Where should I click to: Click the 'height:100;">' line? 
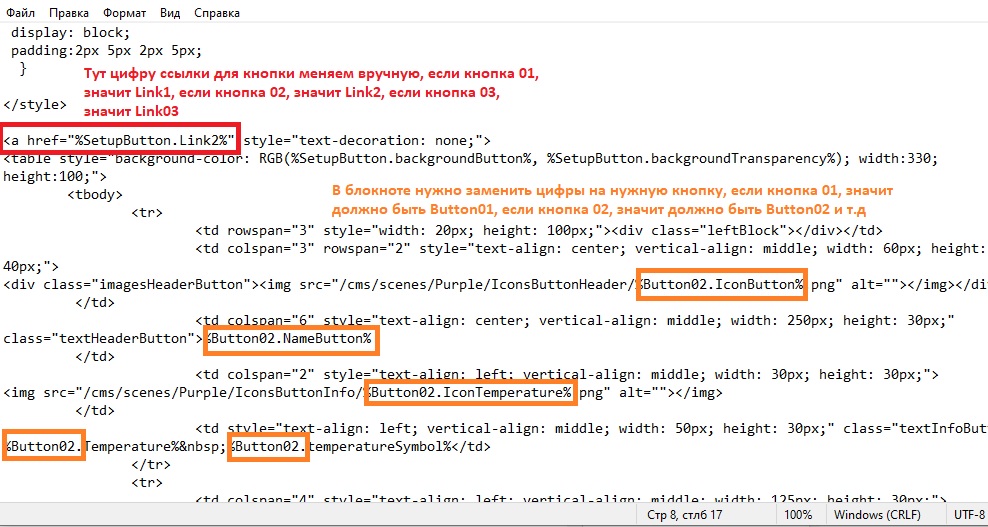(55, 177)
